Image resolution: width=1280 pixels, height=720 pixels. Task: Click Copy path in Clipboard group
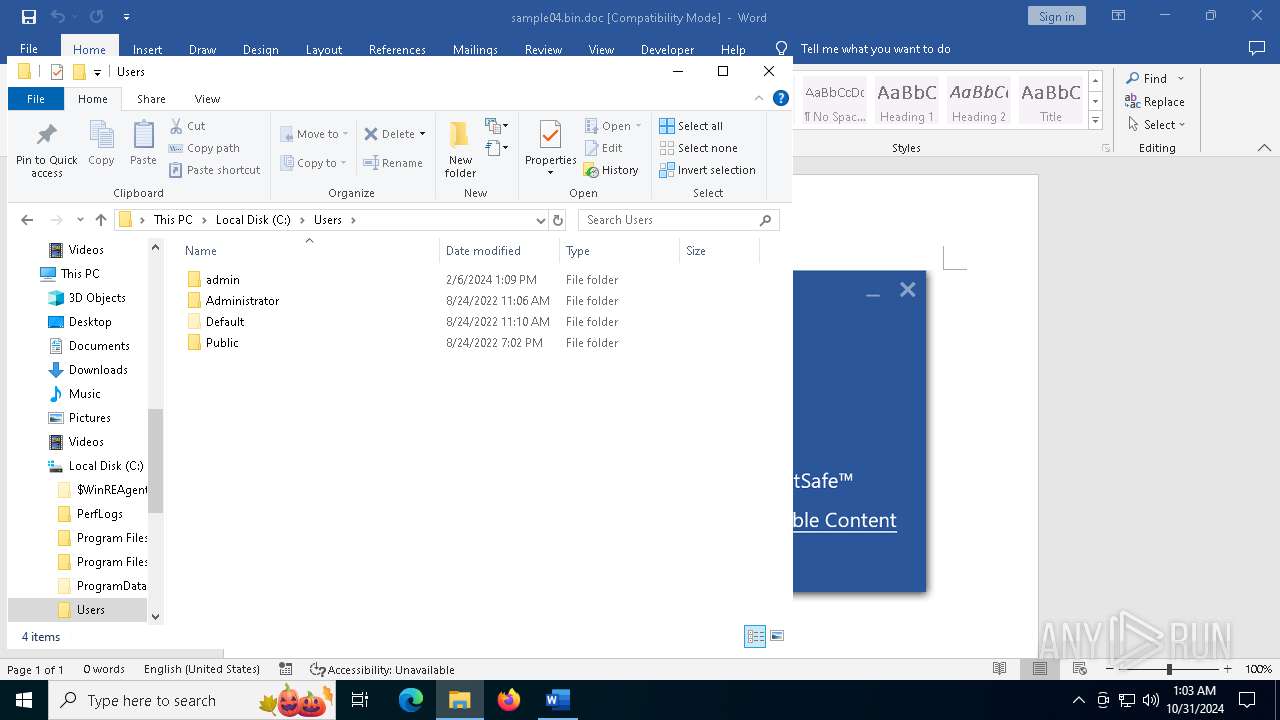204,148
